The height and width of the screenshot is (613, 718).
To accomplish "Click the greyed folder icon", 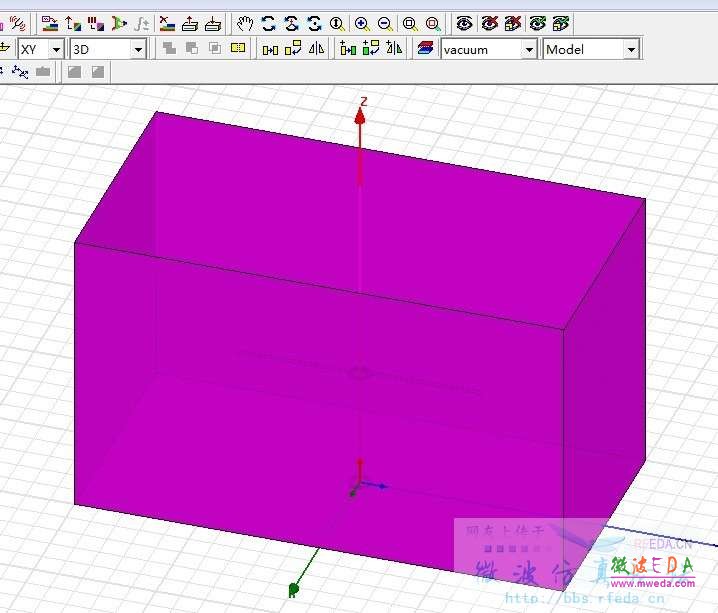I will [43, 72].
